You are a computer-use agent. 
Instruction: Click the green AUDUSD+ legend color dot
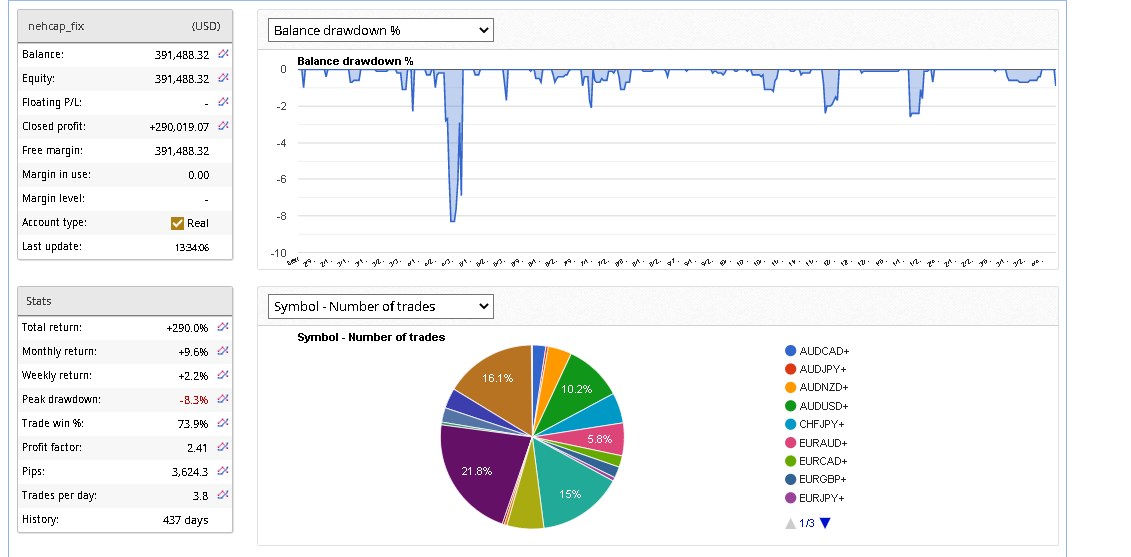click(x=791, y=406)
